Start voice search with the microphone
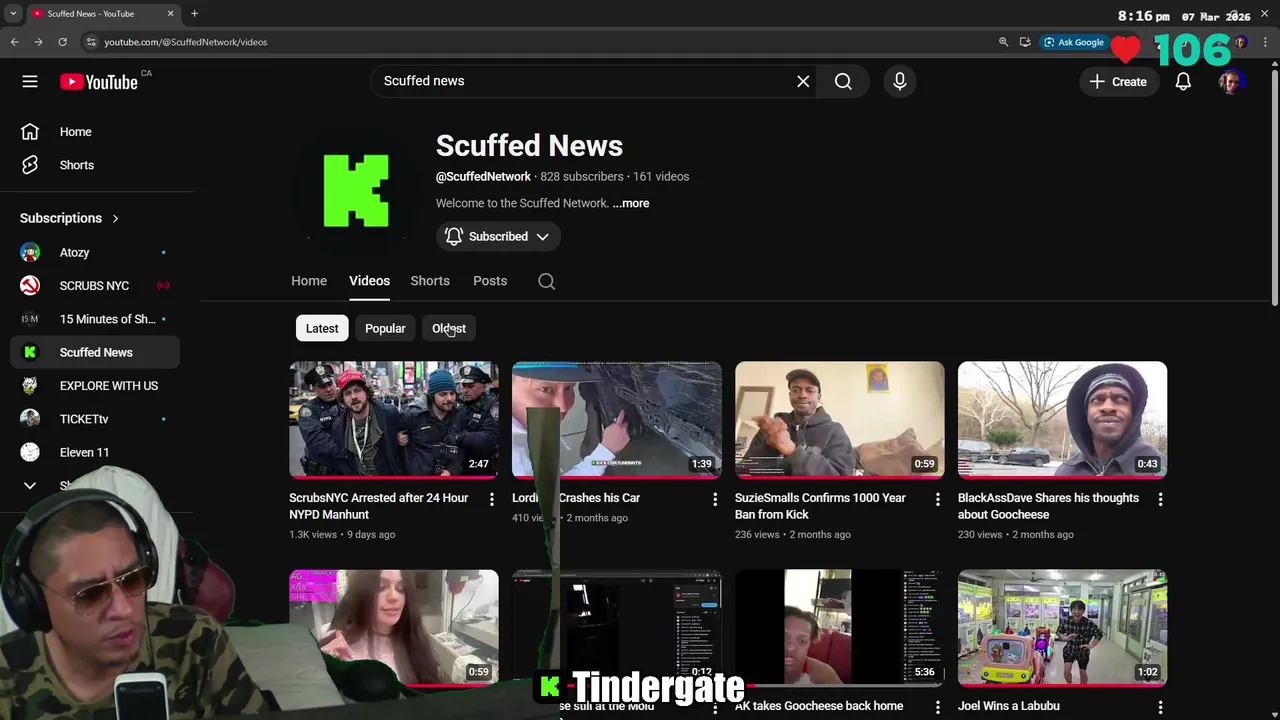Screen dimensions: 1280x720 [900, 81]
